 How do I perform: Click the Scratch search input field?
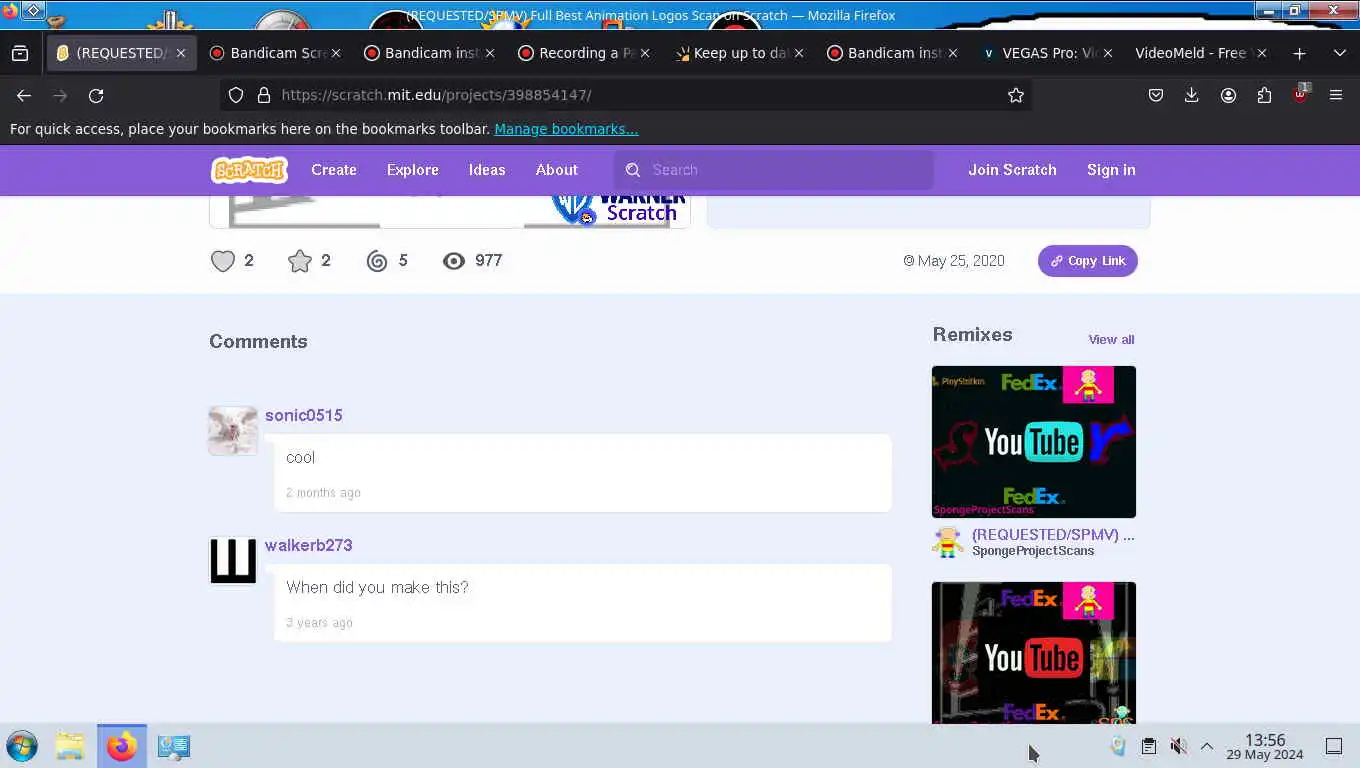[x=775, y=170]
